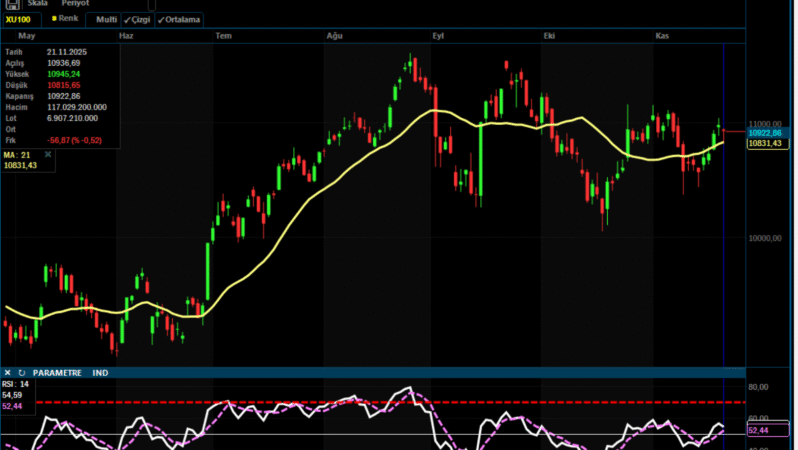The width and height of the screenshot is (798, 450).
Task: Open the Skala menu
Action: coord(38,4)
